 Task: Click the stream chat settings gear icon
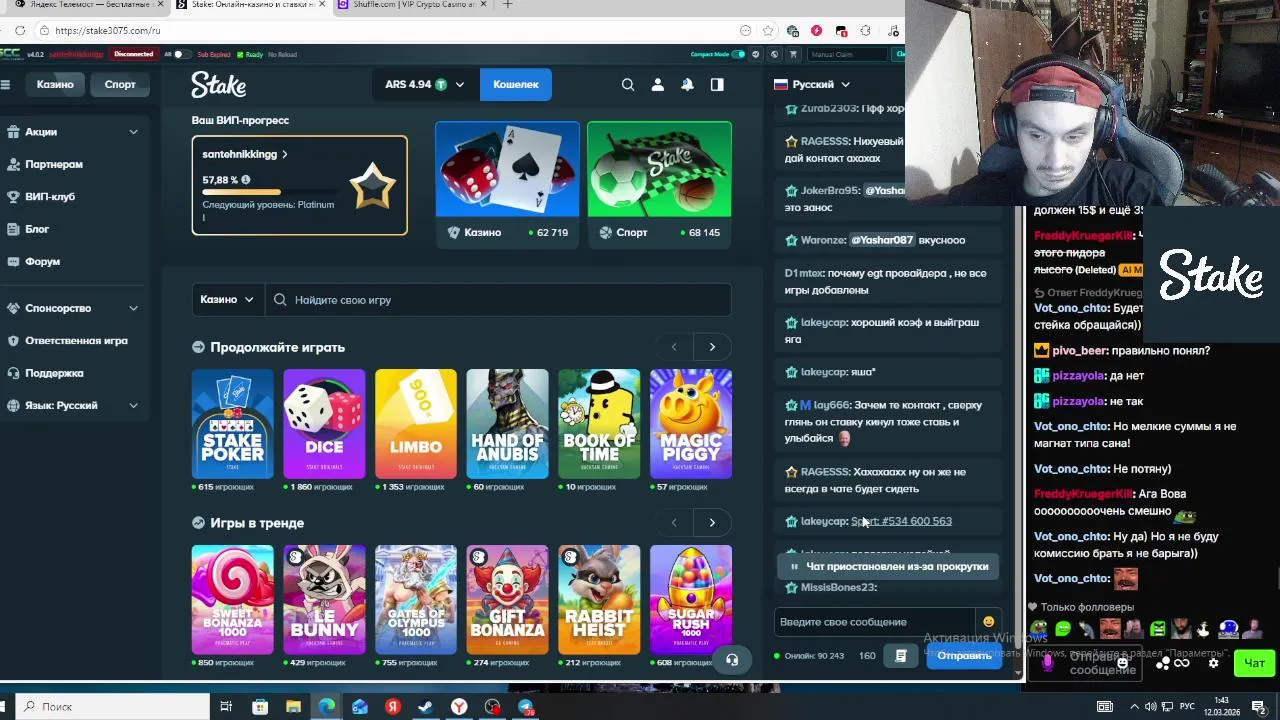[x=1213, y=663]
